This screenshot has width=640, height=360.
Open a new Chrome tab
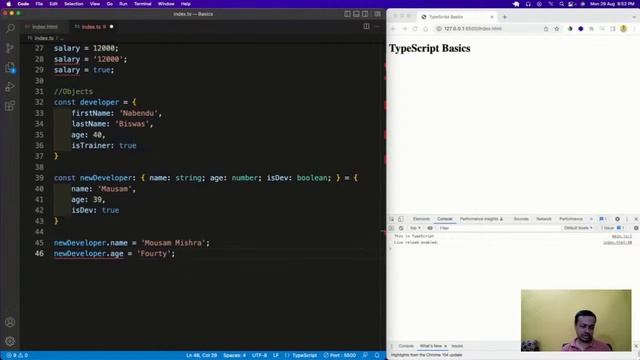tap(504, 17)
